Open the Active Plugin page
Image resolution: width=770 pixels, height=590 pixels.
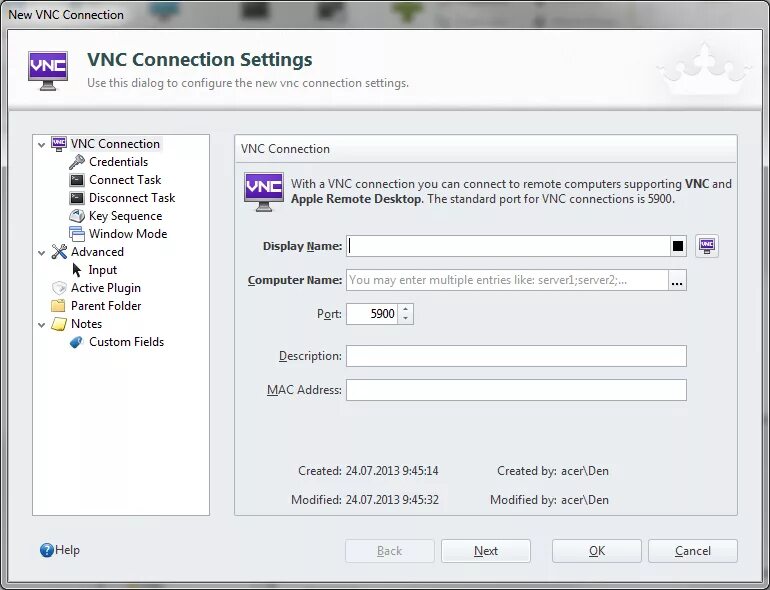tap(106, 288)
